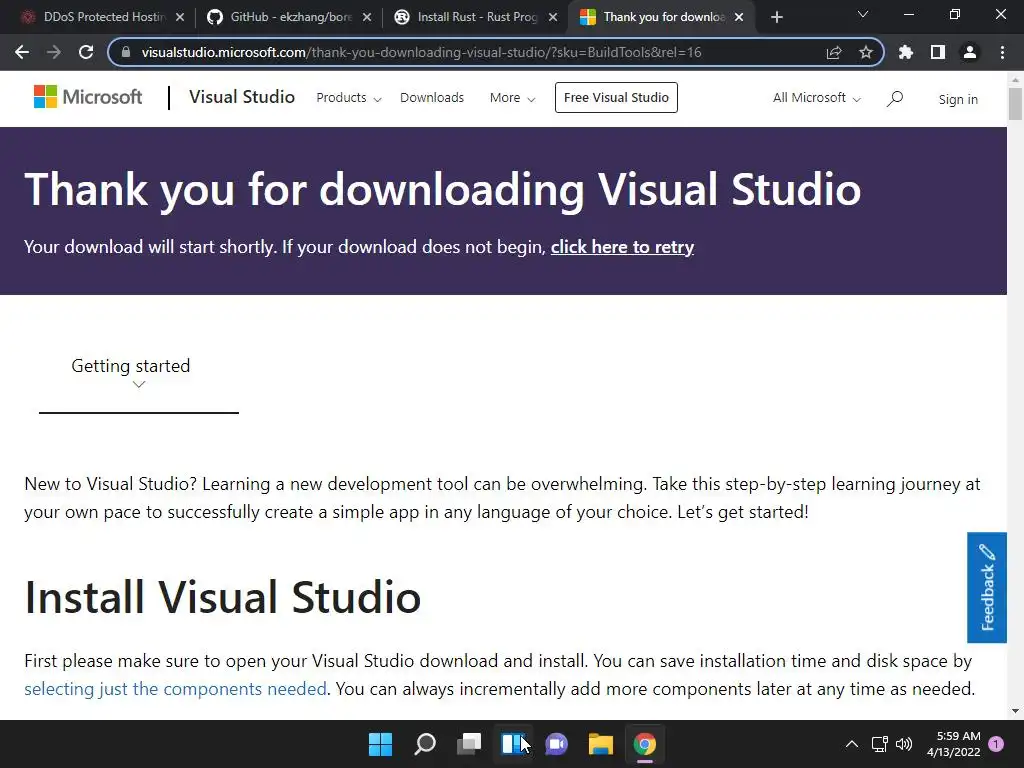Open Chrome extensions puzzle icon
The image size is (1024, 768).
(906, 52)
